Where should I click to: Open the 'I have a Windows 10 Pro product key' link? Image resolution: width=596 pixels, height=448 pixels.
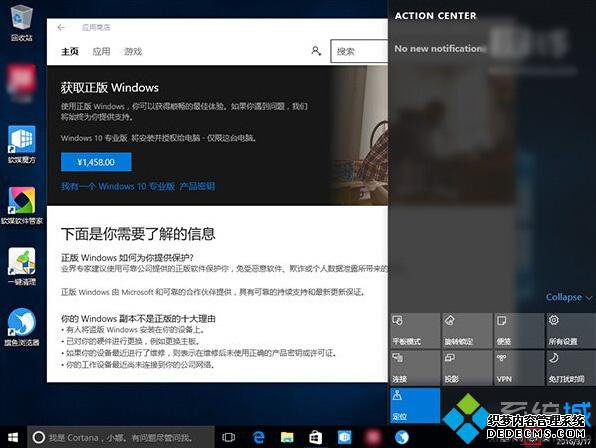pos(138,186)
